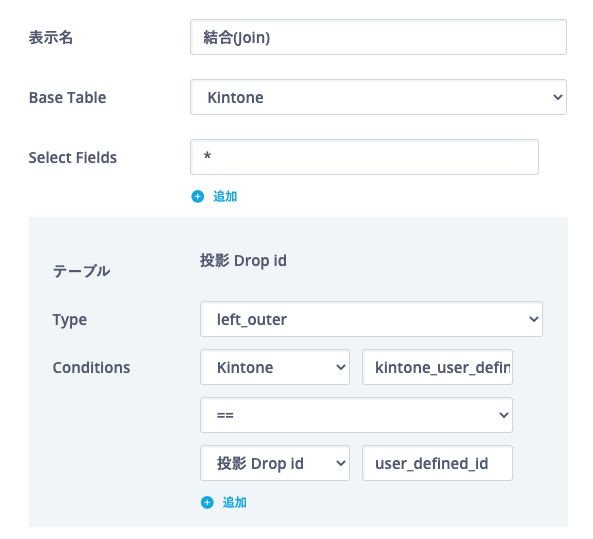
Task: Open the == operator dropdown
Action: [x=356, y=415]
